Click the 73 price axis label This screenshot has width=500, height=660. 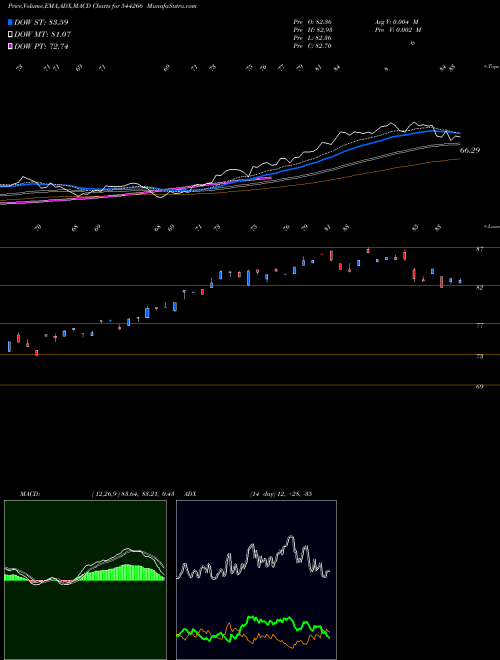click(479, 356)
